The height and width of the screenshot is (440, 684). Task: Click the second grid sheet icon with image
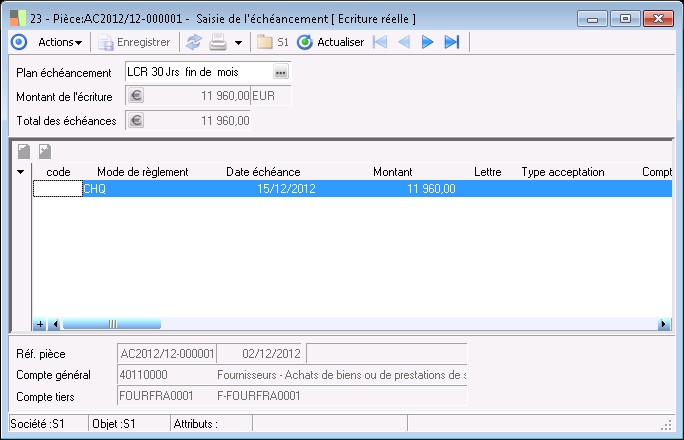(45, 151)
